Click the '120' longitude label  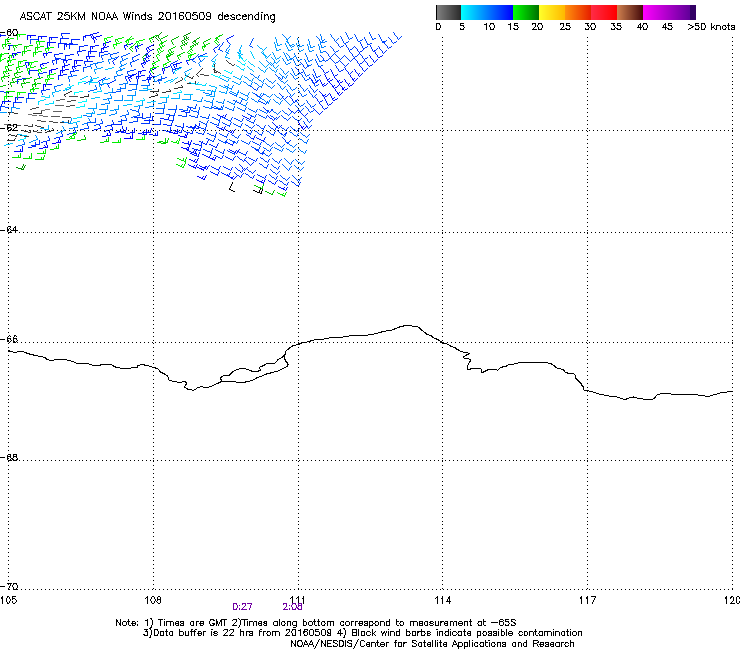click(732, 600)
